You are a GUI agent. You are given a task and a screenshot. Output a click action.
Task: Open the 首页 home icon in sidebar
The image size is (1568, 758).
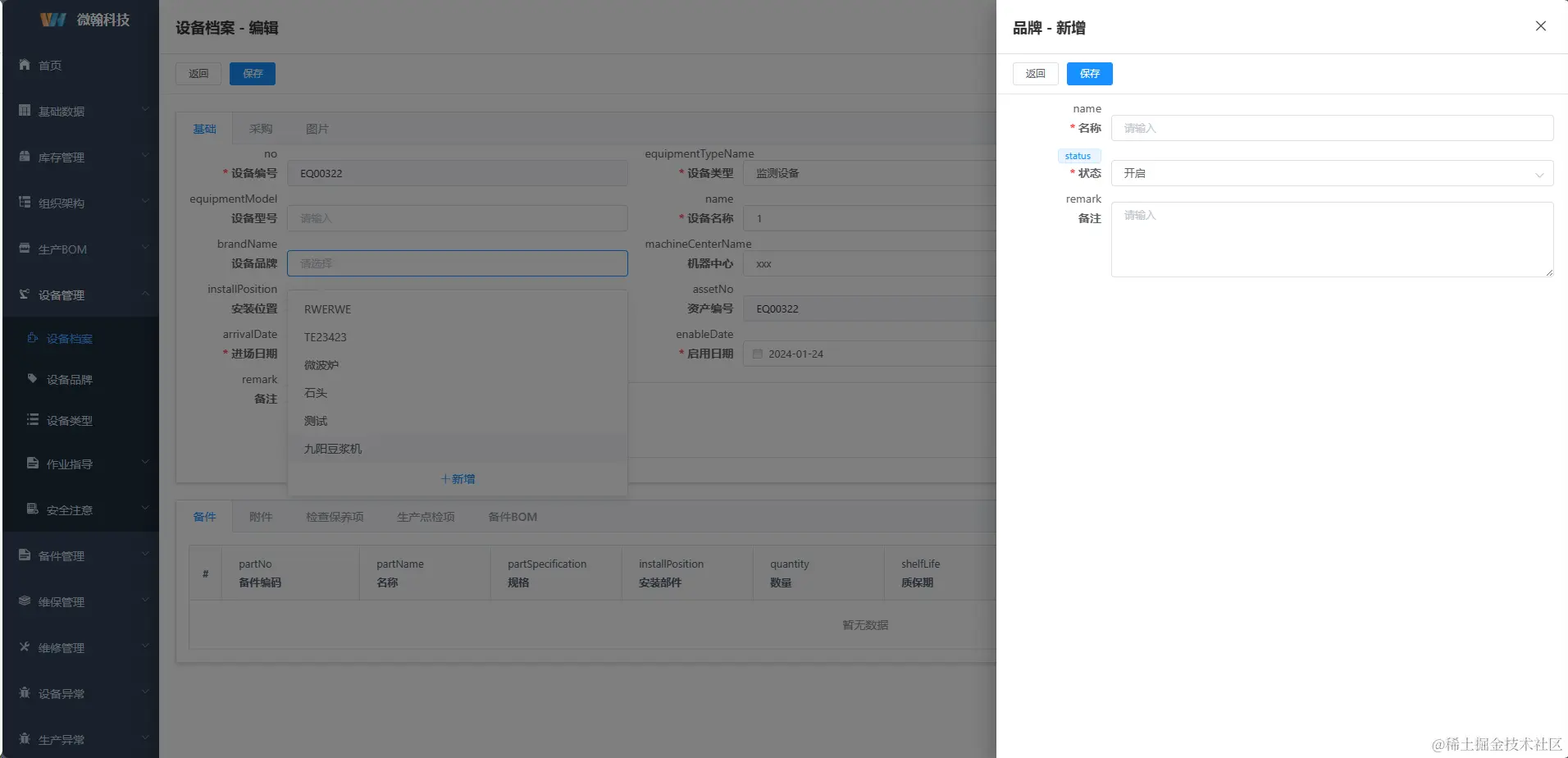tap(25, 65)
